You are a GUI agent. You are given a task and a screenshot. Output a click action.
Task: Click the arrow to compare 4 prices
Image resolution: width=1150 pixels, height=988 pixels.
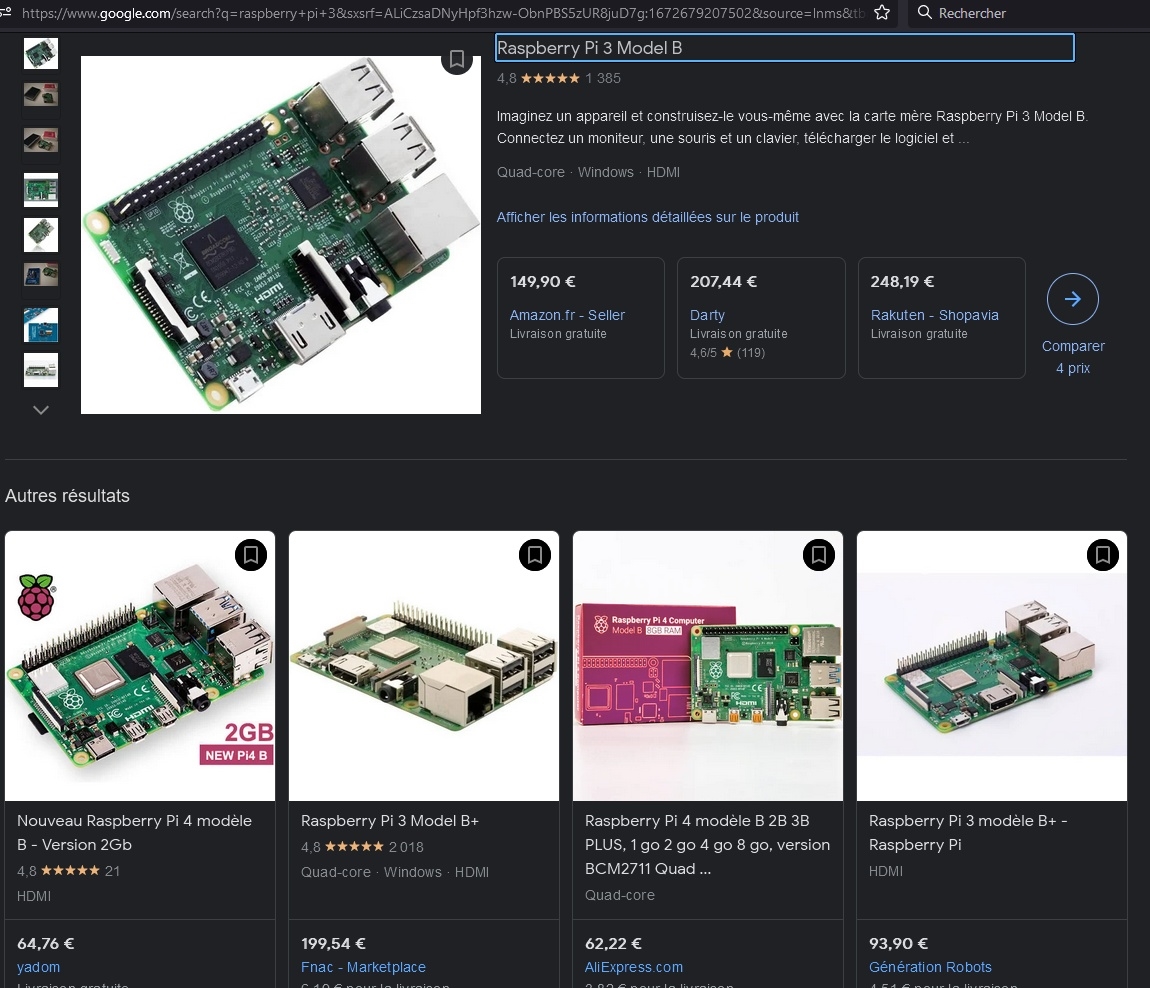coord(1072,299)
